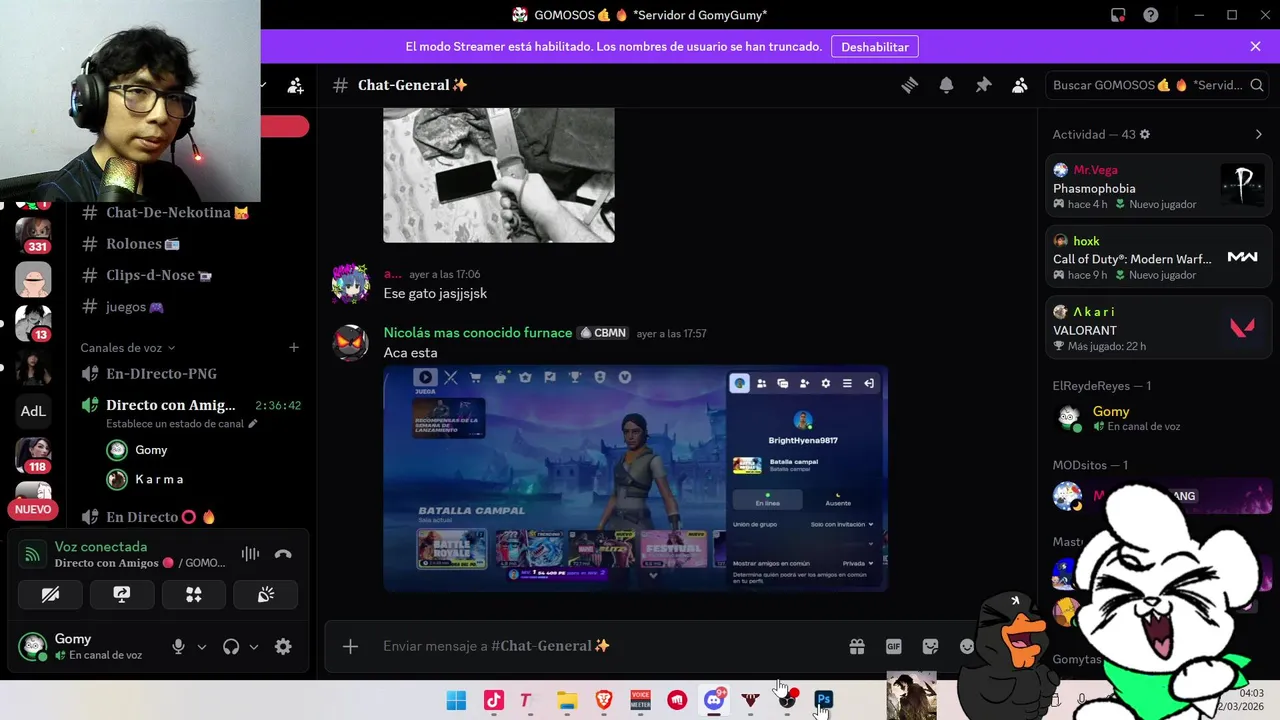Open the sticker picker icon
Image resolution: width=1280 pixels, height=720 pixels.
click(930, 647)
